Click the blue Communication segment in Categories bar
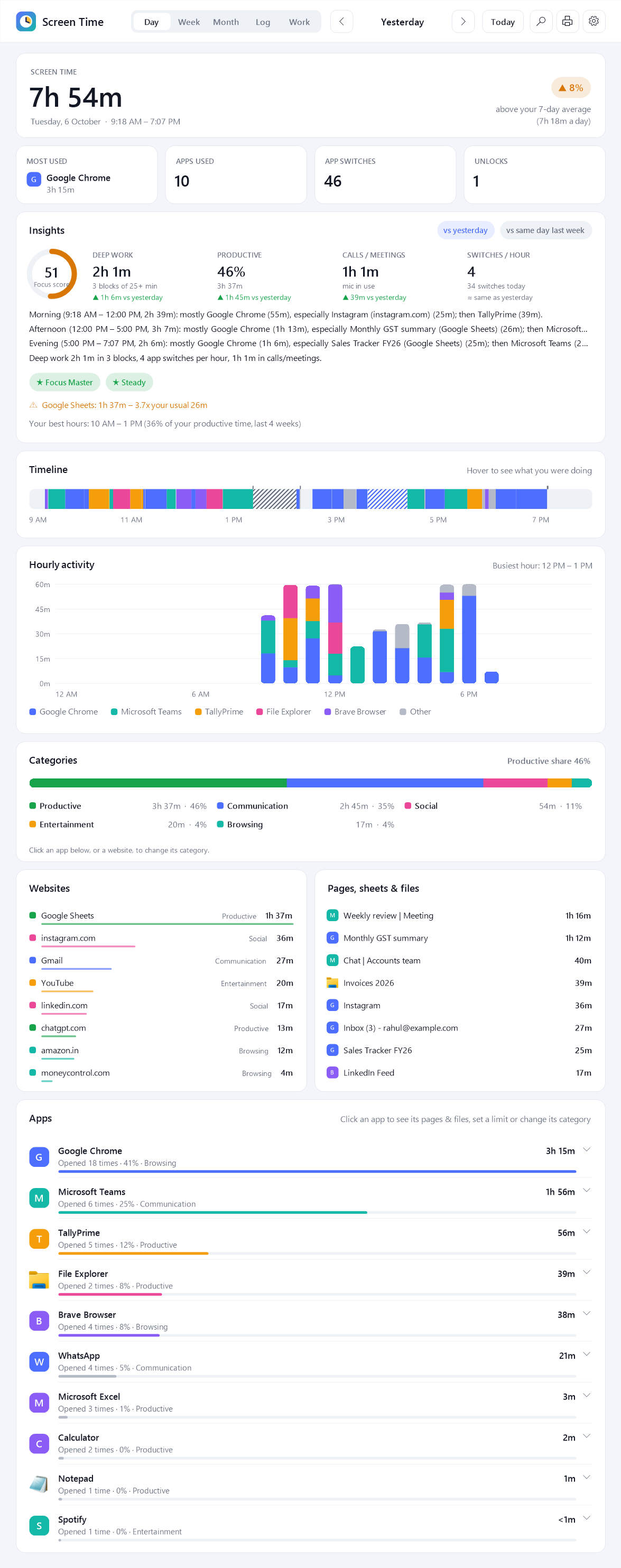621x1568 pixels. click(x=385, y=783)
